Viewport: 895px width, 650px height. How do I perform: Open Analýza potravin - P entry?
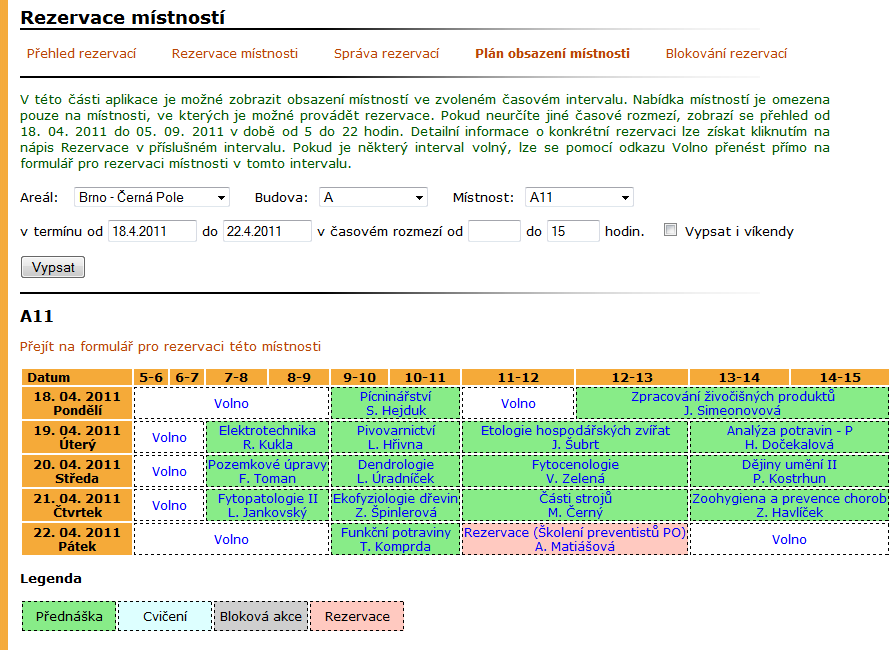(x=789, y=438)
